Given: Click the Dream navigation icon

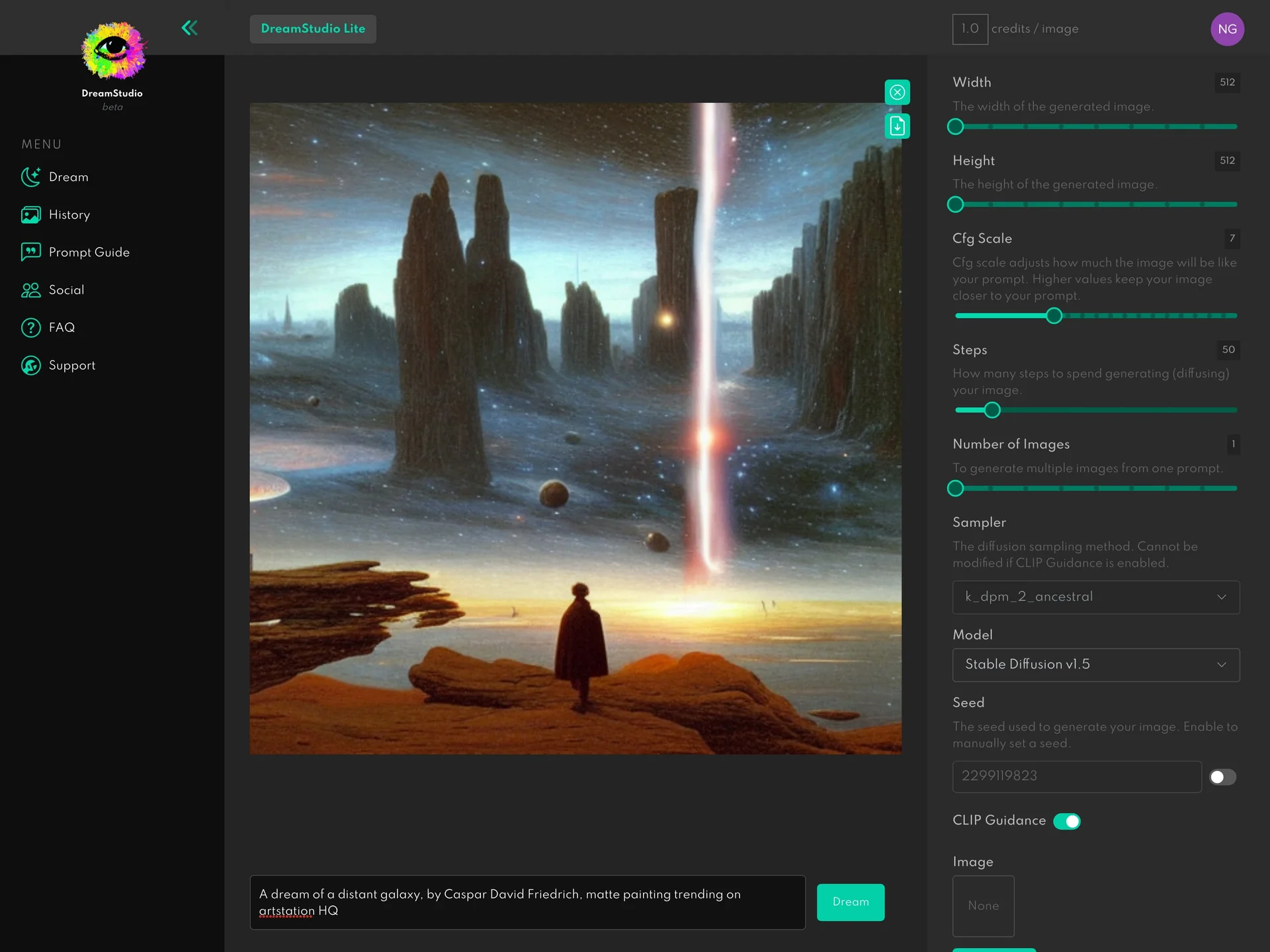Looking at the screenshot, I should pyautogui.click(x=30, y=176).
